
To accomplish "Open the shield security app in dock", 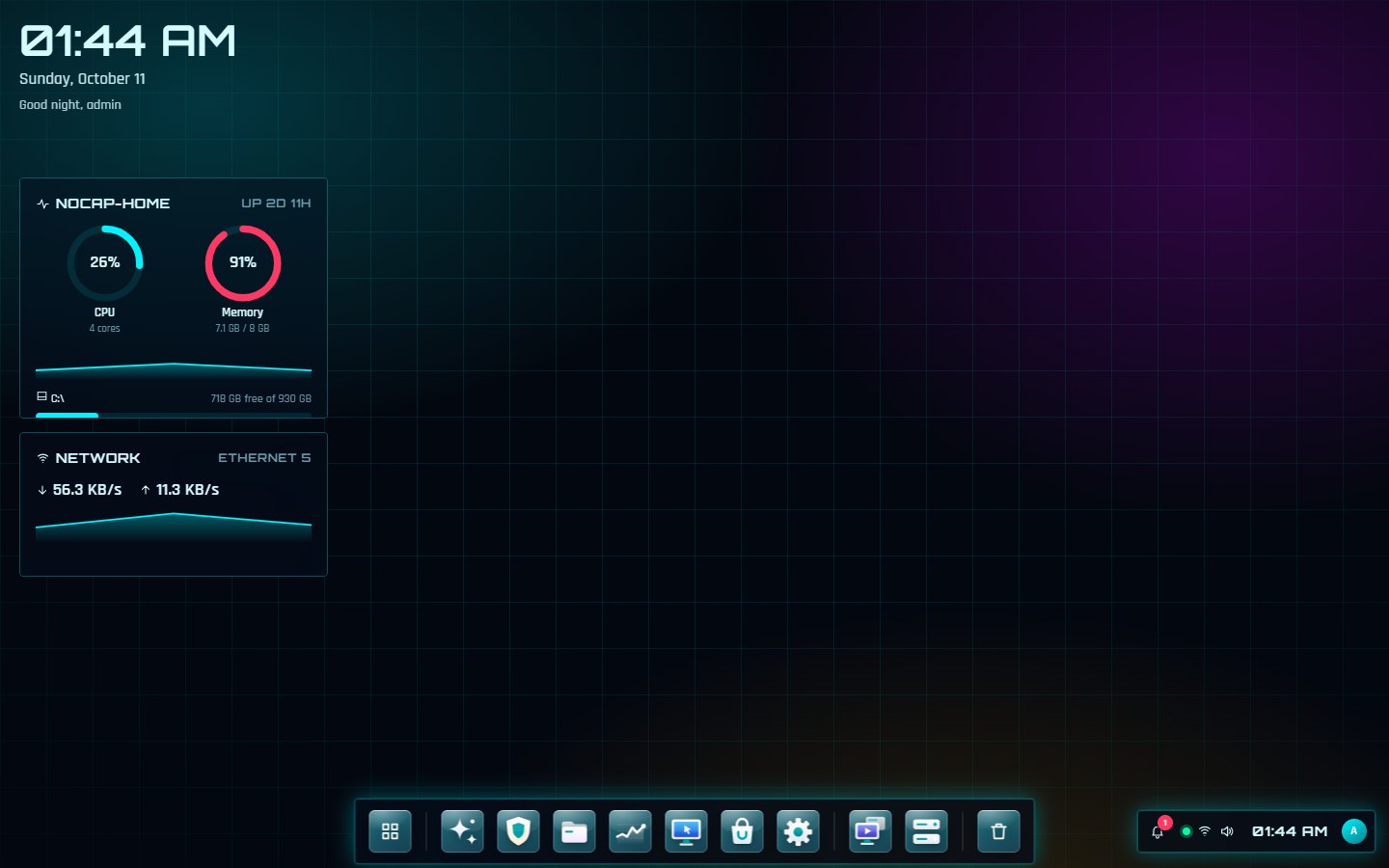I will pos(518,831).
